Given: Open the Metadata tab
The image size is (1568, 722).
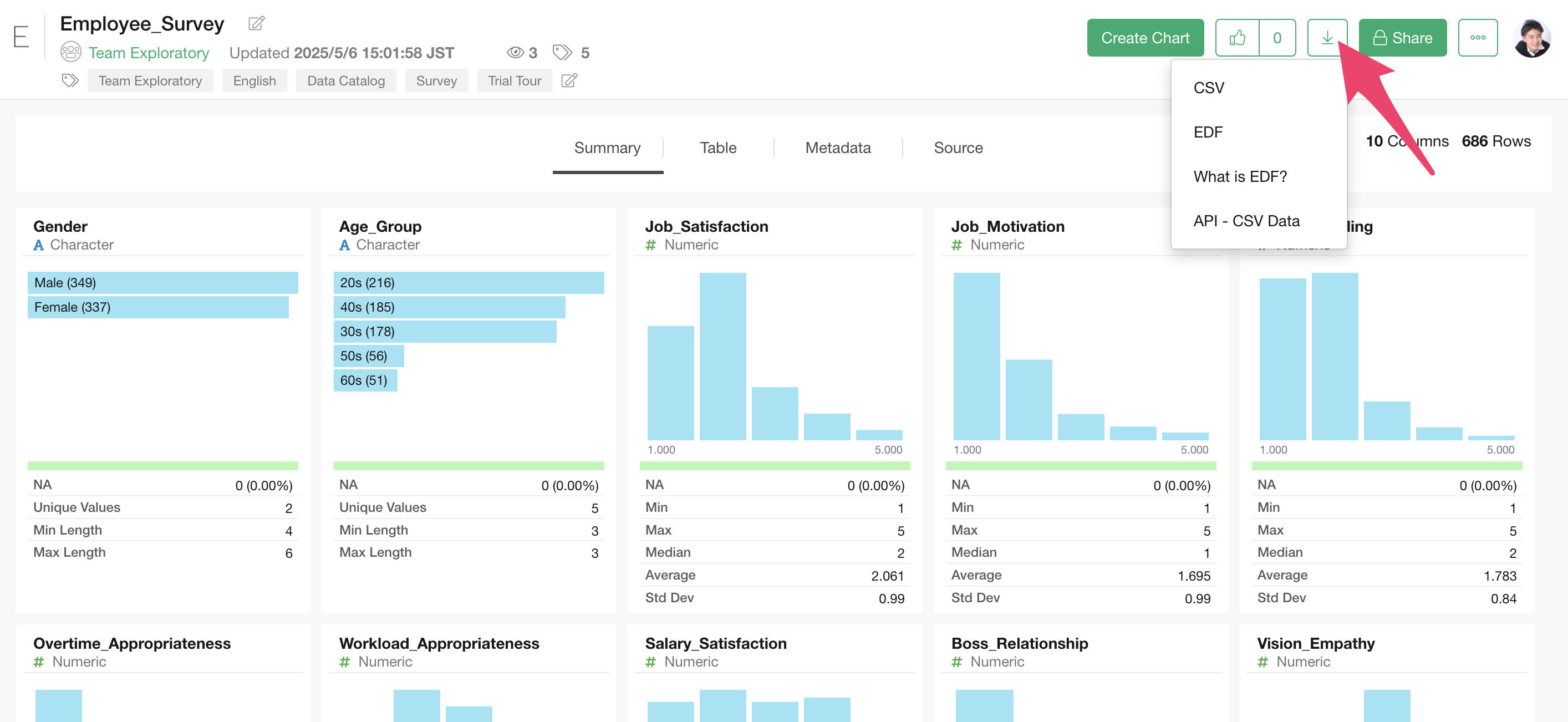Looking at the screenshot, I should (x=838, y=148).
